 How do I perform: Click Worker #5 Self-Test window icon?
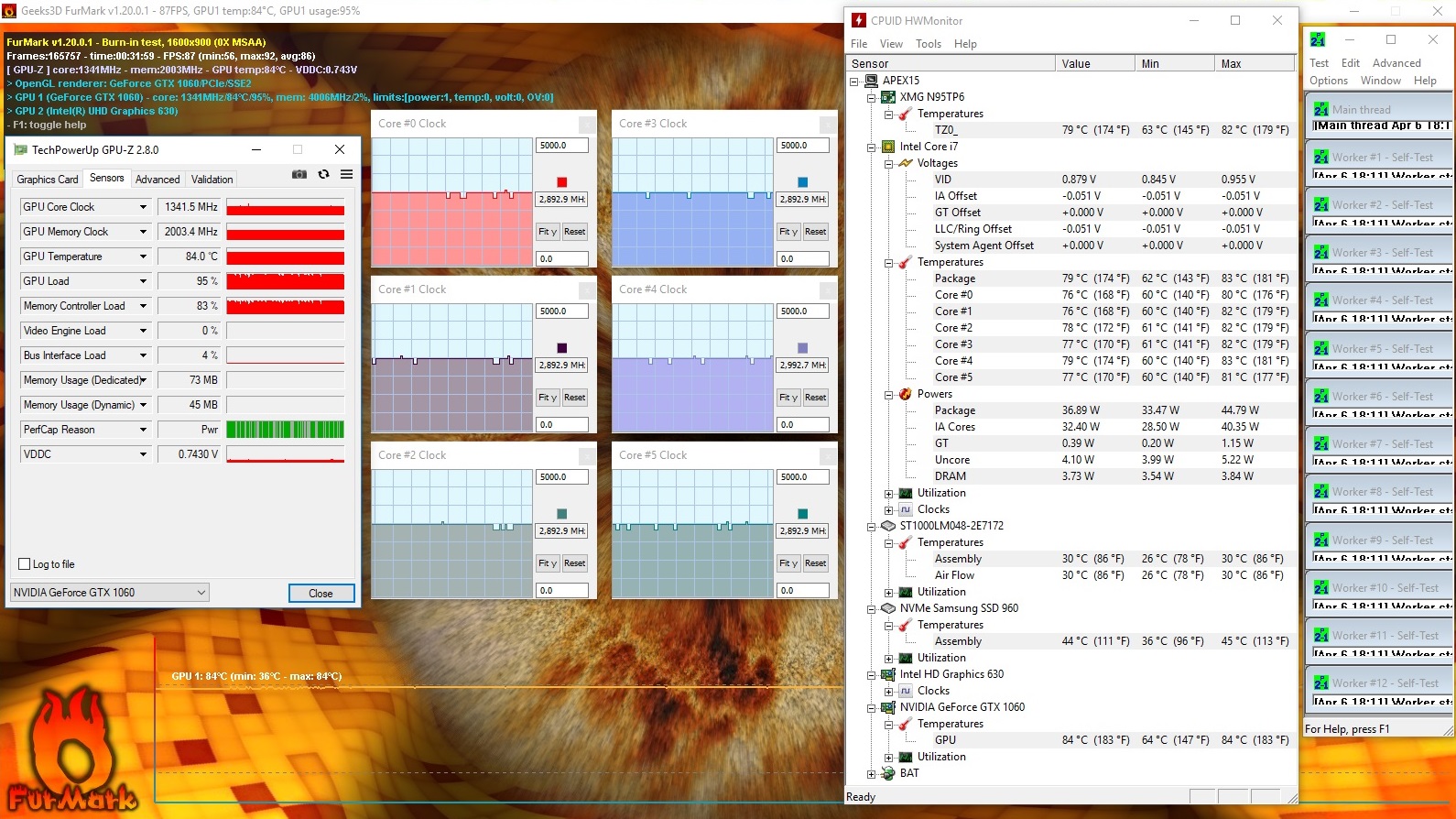1320,348
